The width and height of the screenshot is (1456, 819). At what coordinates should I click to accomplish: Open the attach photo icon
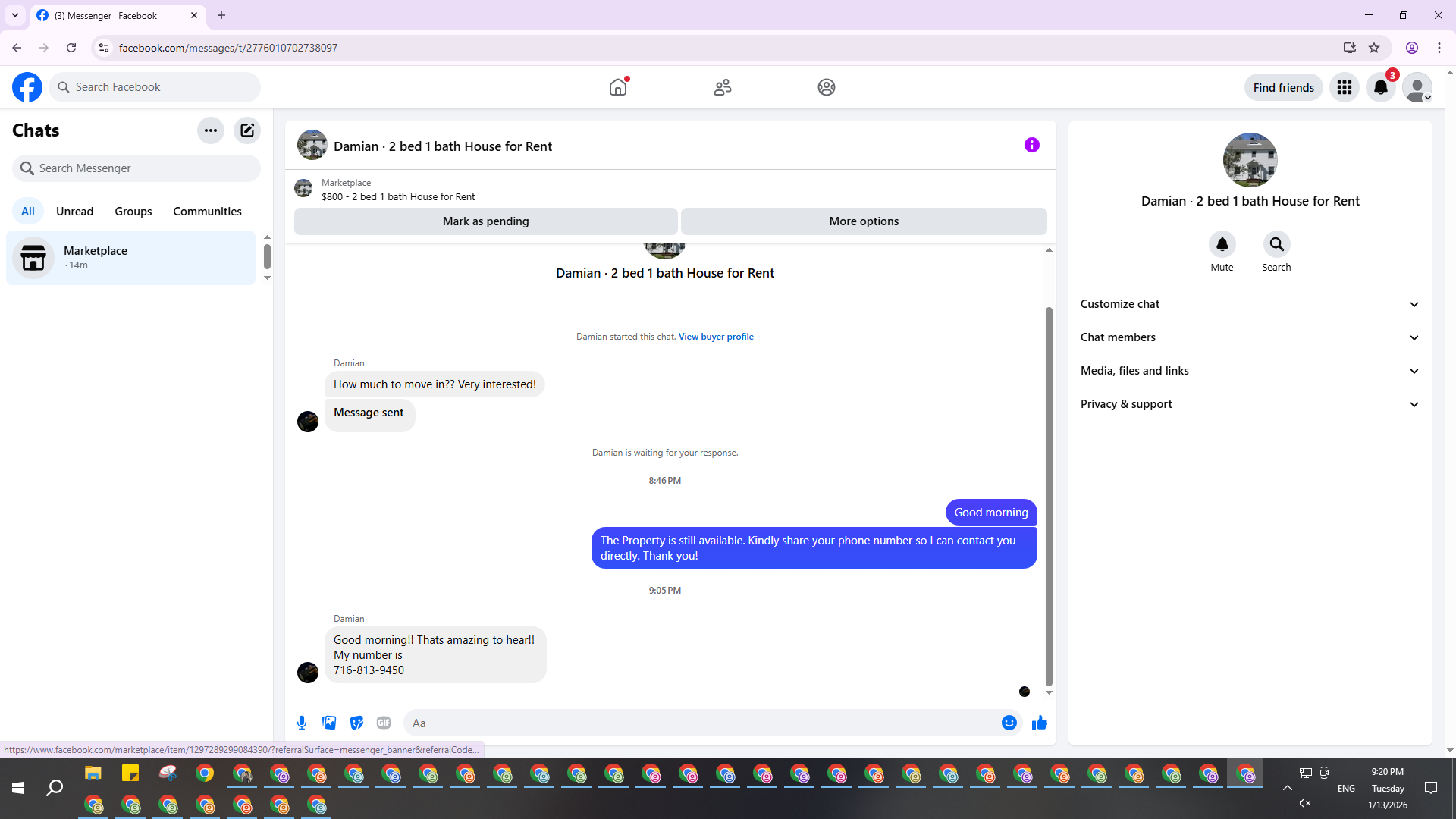329,723
